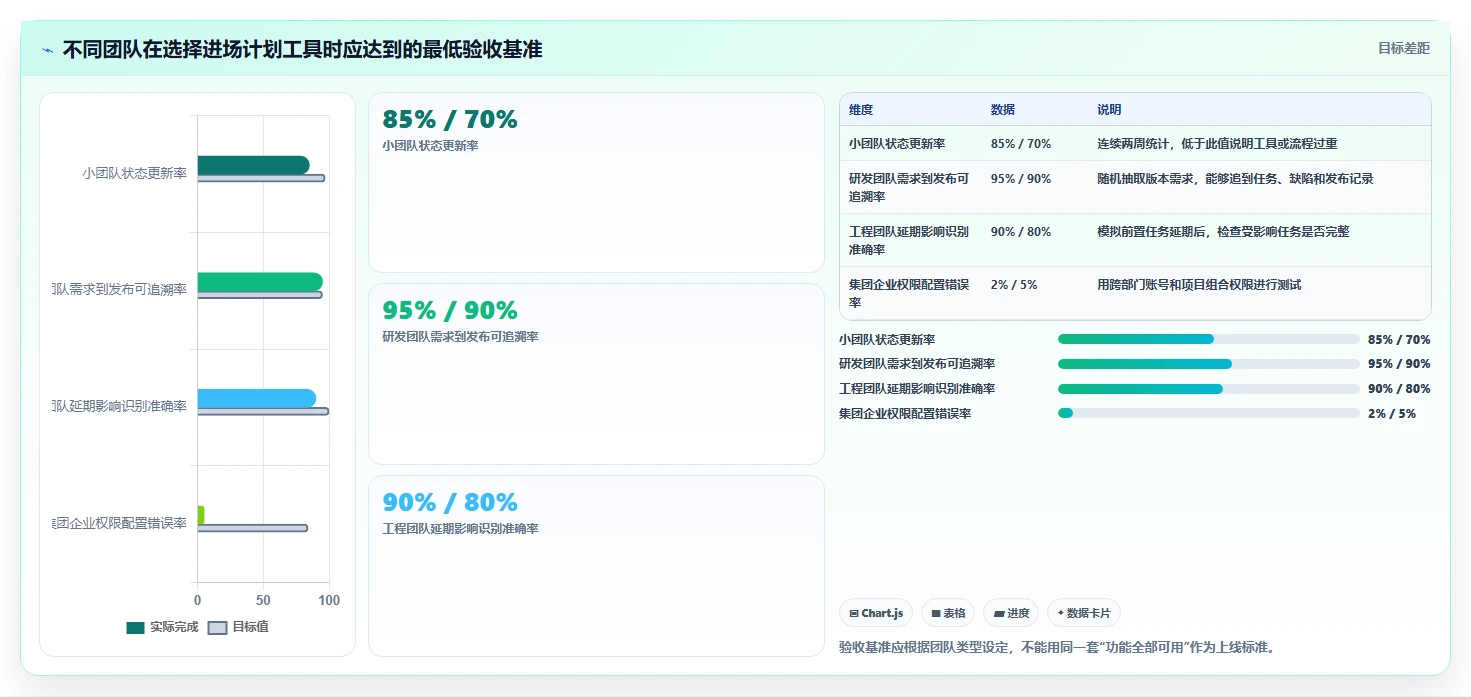Click the 小团队状态更新率 progress bar

click(1208, 339)
